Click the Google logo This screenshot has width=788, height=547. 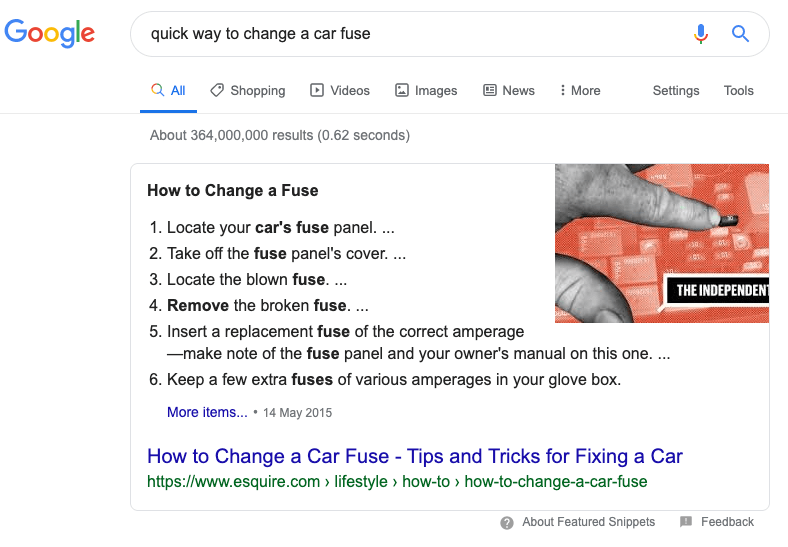coord(49,33)
